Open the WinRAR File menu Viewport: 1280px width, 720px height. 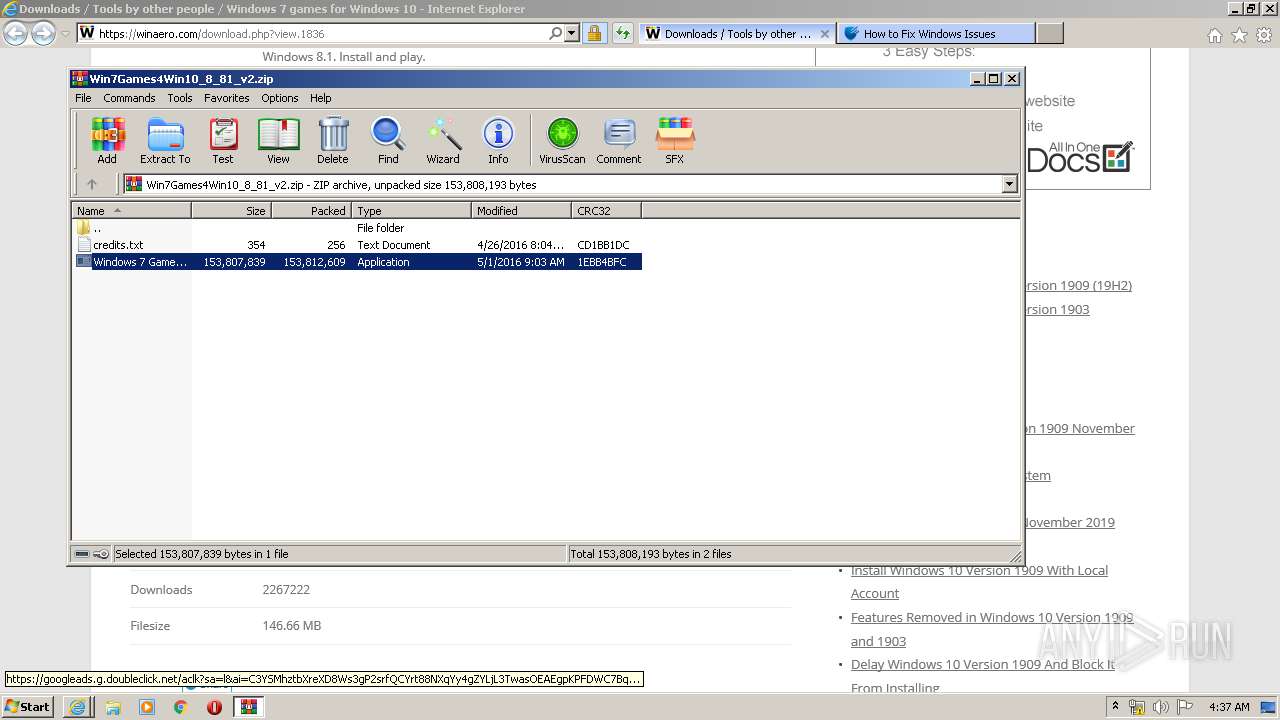pos(83,98)
